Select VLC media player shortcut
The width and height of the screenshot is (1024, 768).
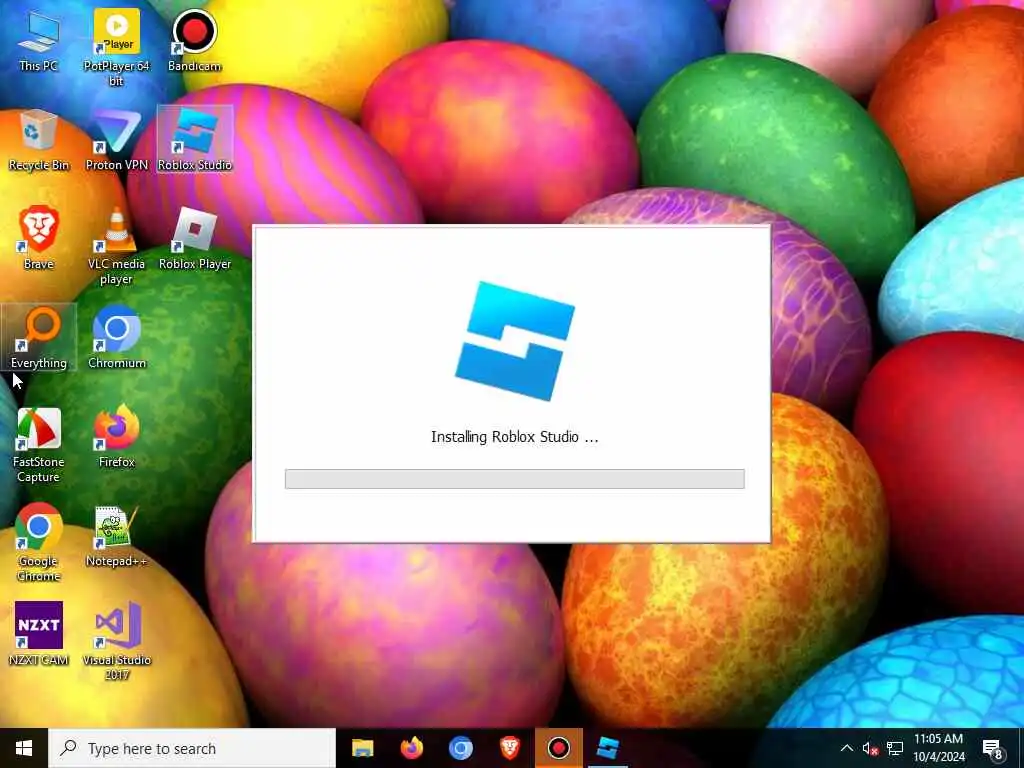(116, 246)
